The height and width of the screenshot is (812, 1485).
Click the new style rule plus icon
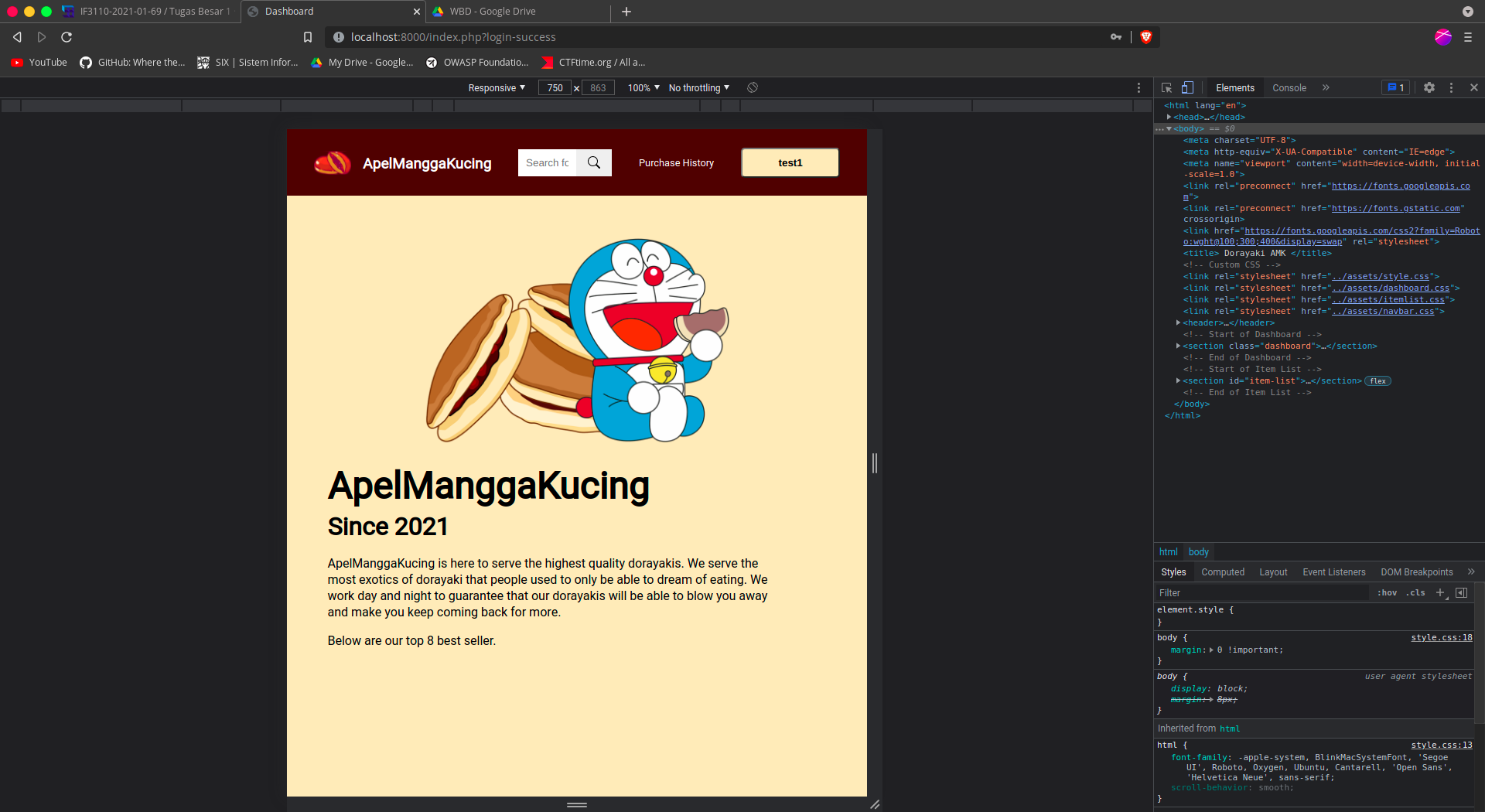(x=1441, y=593)
